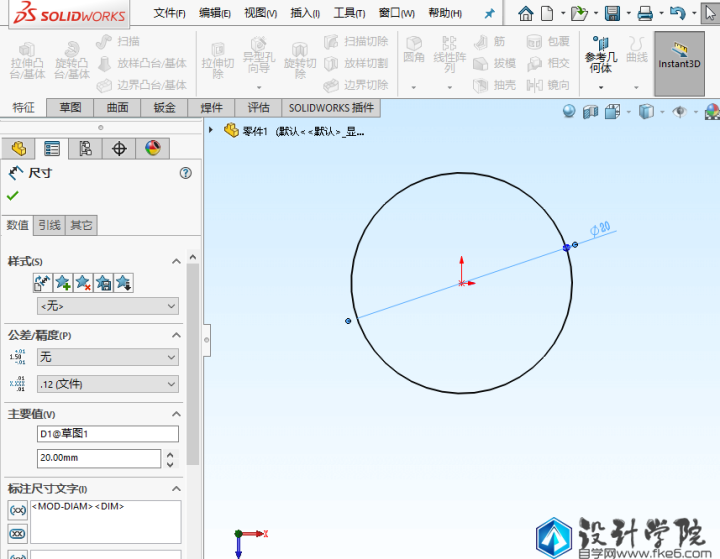720x559 pixels.
Task: Switch to the 草图 tab
Action: pyautogui.click(x=70, y=108)
